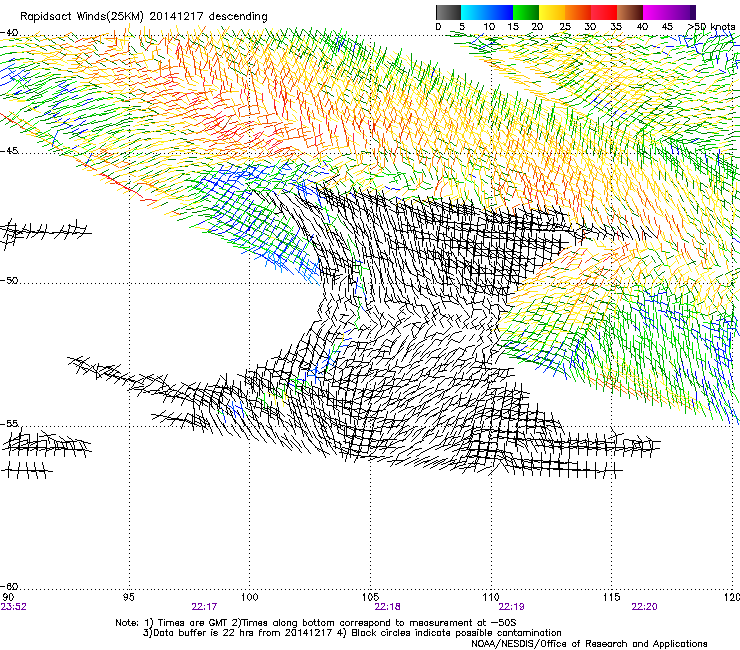
Task: Click the '90' longitude label
Action: point(7,597)
